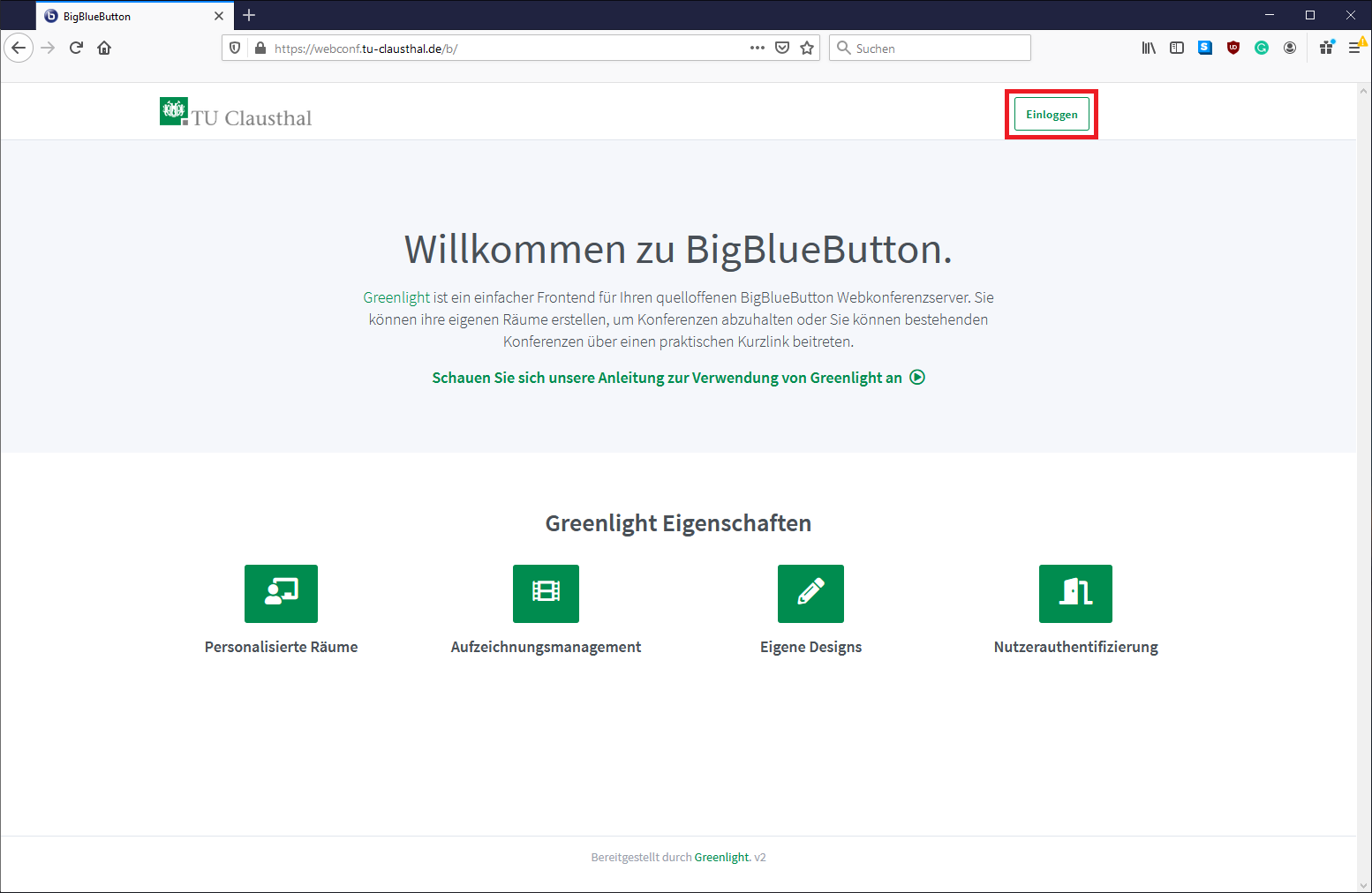
Task: Click the Suchen search field
Action: [x=936, y=48]
